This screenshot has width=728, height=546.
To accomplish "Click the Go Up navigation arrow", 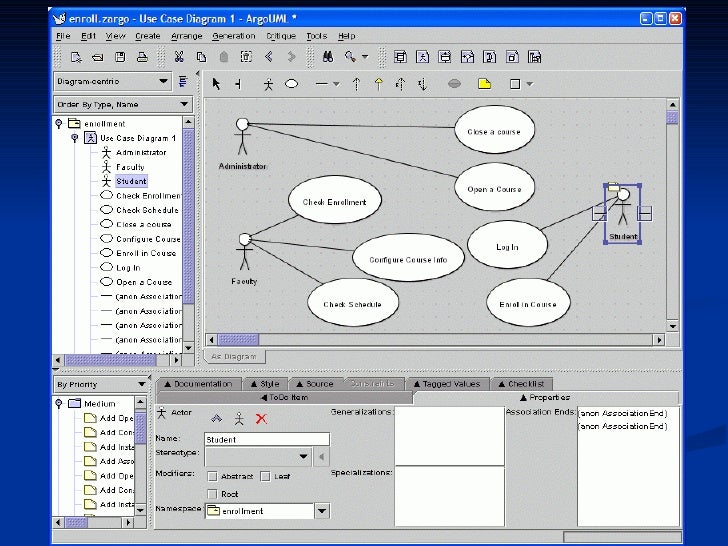I will coord(216,418).
